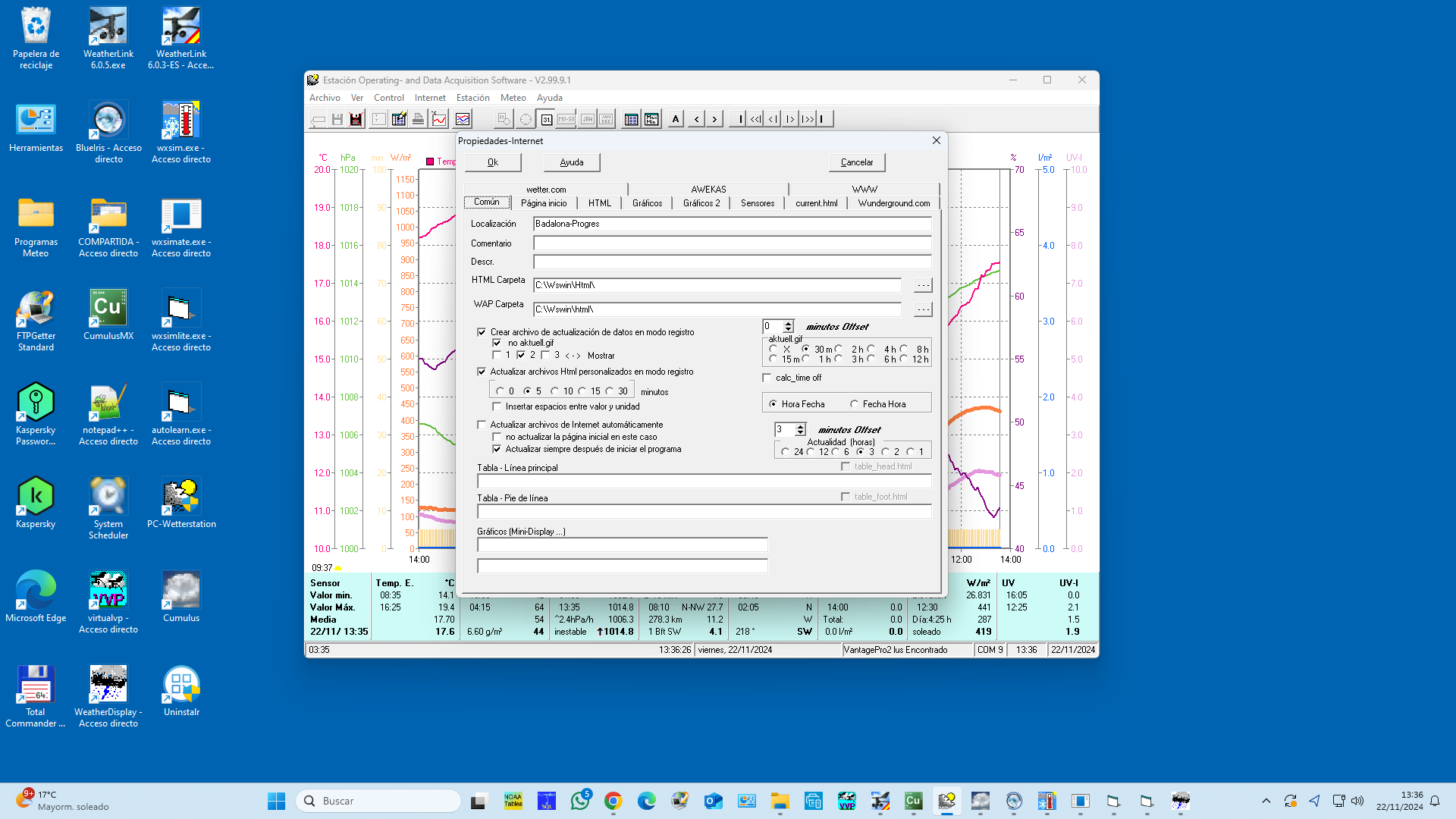The width and height of the screenshot is (1456, 819).
Task: Open the Estación menu
Action: tap(472, 98)
